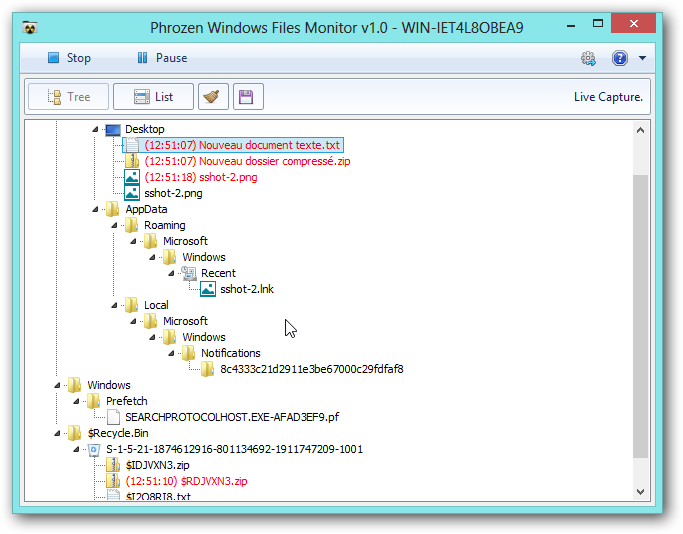Select SEARCHPROTOCOLHOST.EXE-AFAD3EF9.pf file
The height and width of the screenshot is (534, 683).
(232, 417)
